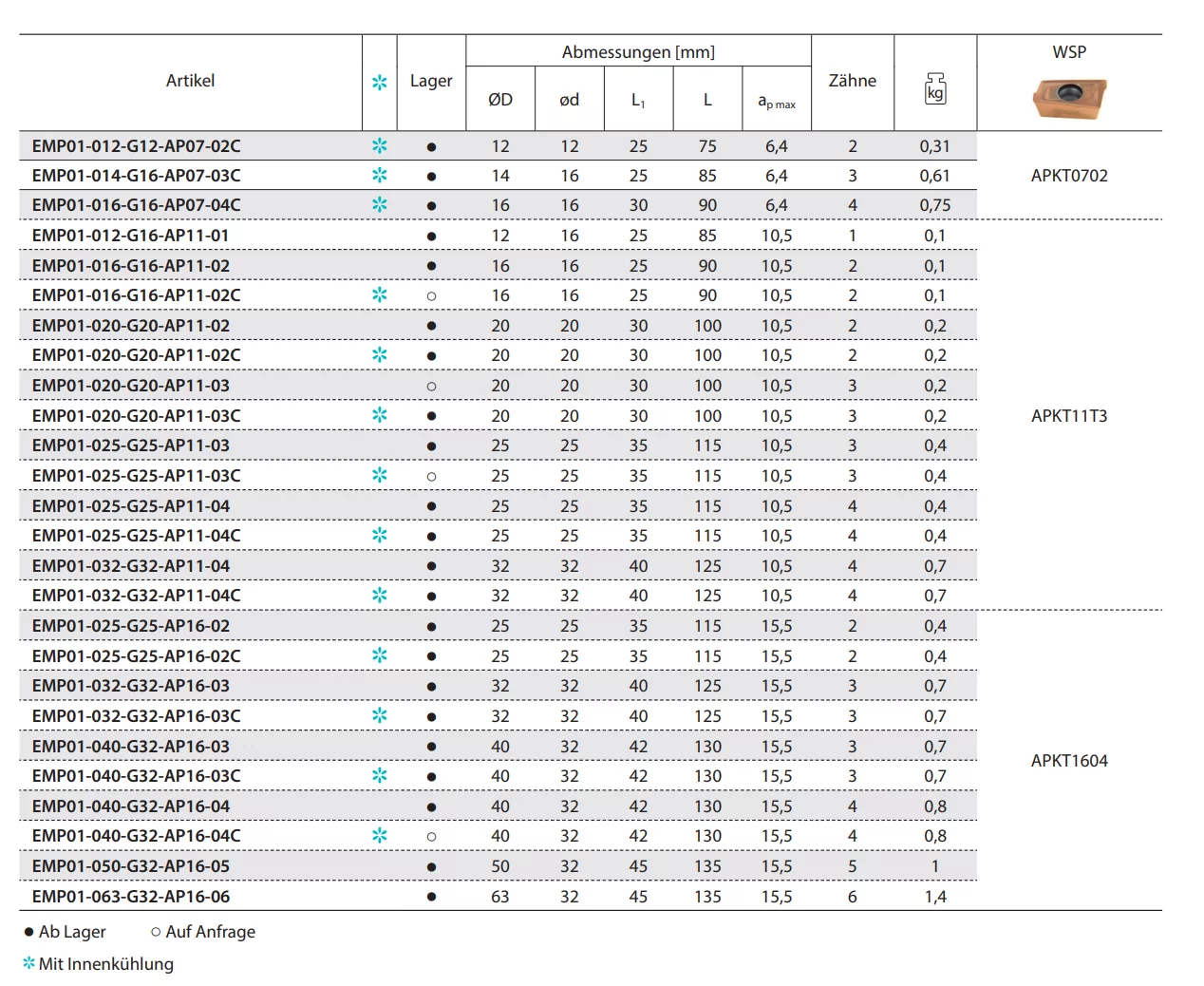Image resolution: width=1204 pixels, height=986 pixels.
Task: Click the weight (kg) icon in the header
Action: 935,88
